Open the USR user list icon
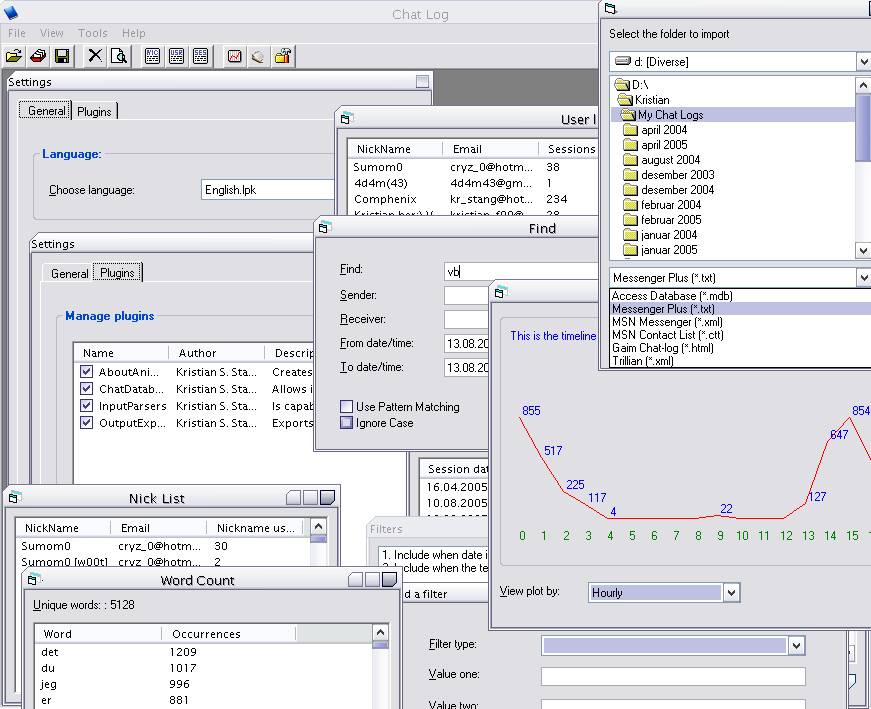Image resolution: width=871 pixels, height=709 pixels. [x=177, y=56]
